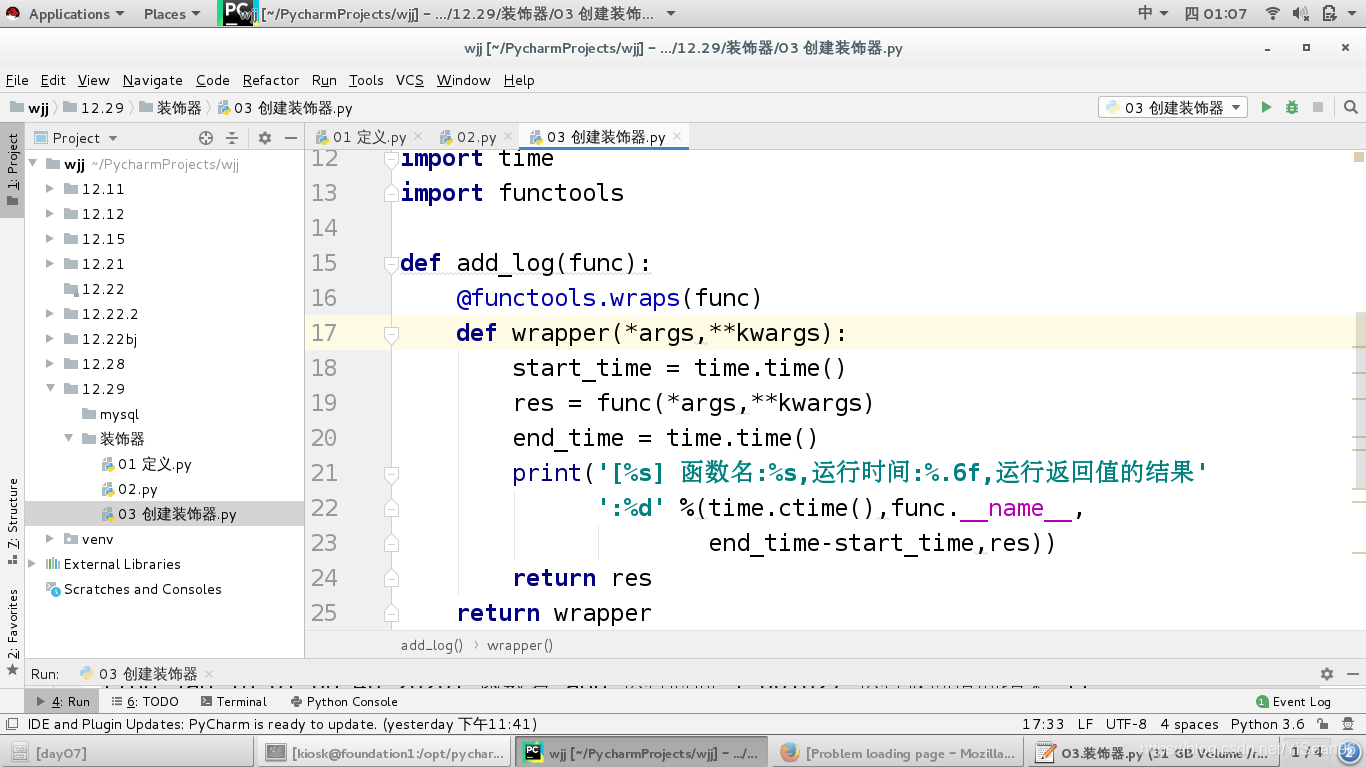Click Collapse All icon in Project panel
This screenshot has height=768, width=1366.
tap(232, 138)
